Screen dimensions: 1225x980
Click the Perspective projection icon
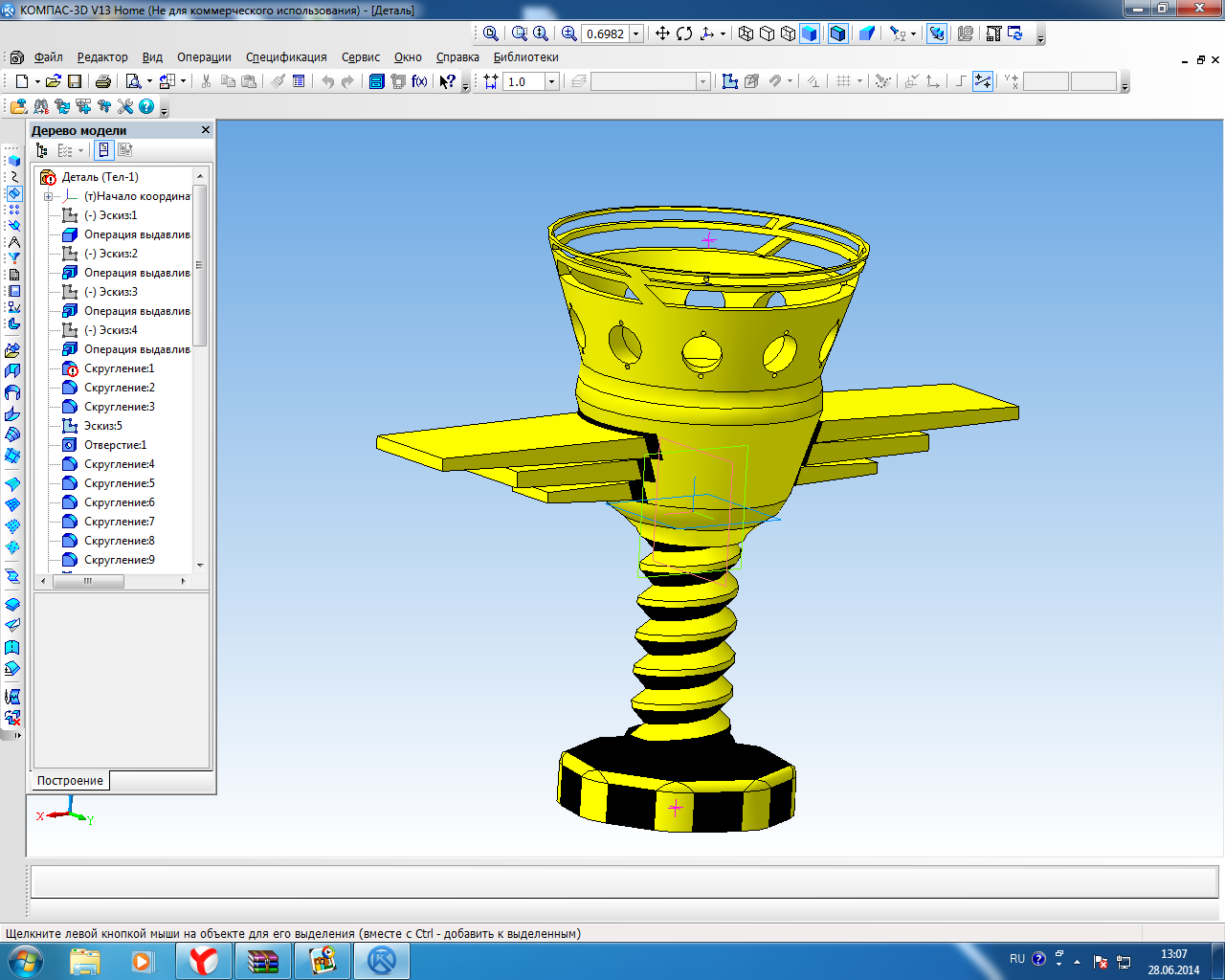867,33
